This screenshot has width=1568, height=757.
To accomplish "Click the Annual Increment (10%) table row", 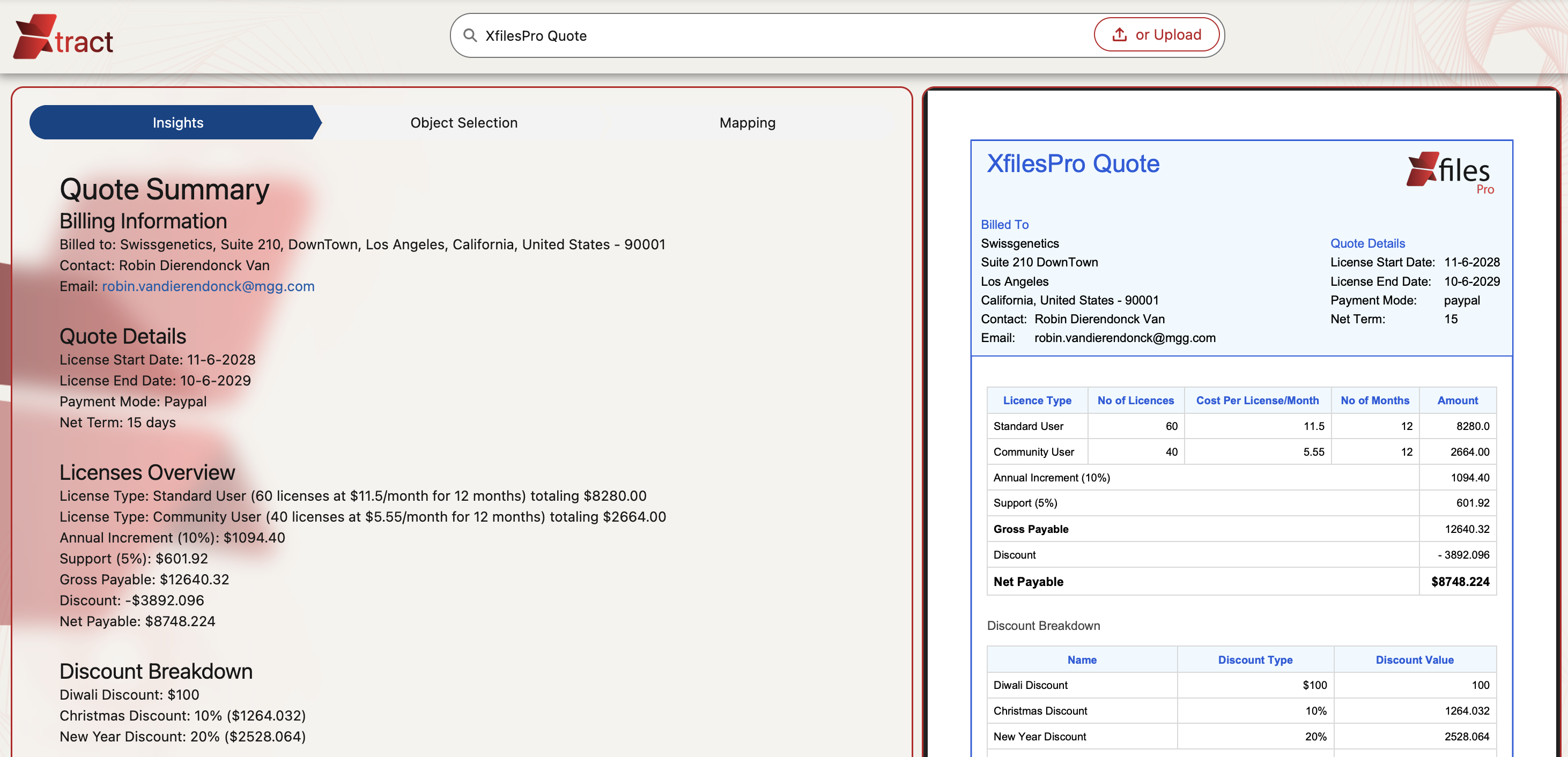I will click(x=1242, y=478).
